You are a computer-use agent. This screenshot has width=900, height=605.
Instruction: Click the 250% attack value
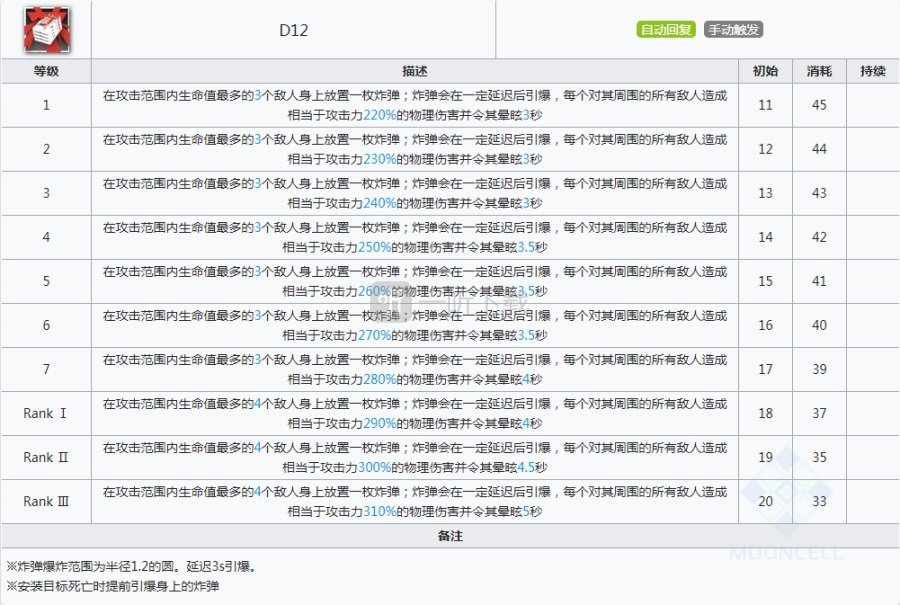[374, 247]
